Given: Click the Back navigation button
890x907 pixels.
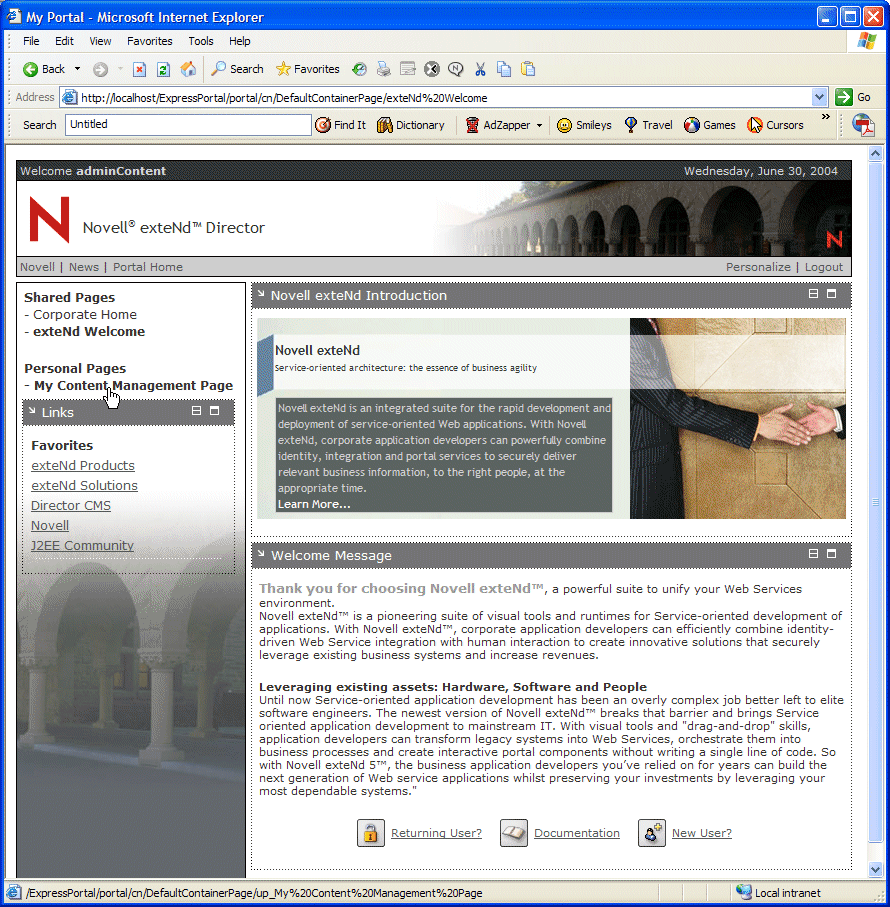Looking at the screenshot, I should 43,69.
